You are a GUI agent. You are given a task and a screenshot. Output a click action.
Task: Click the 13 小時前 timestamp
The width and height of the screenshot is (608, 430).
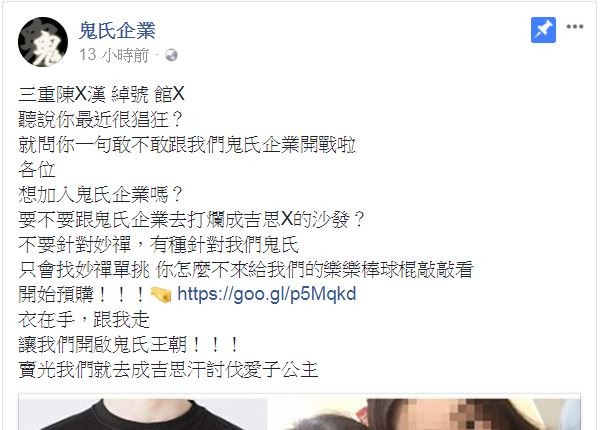(114, 55)
